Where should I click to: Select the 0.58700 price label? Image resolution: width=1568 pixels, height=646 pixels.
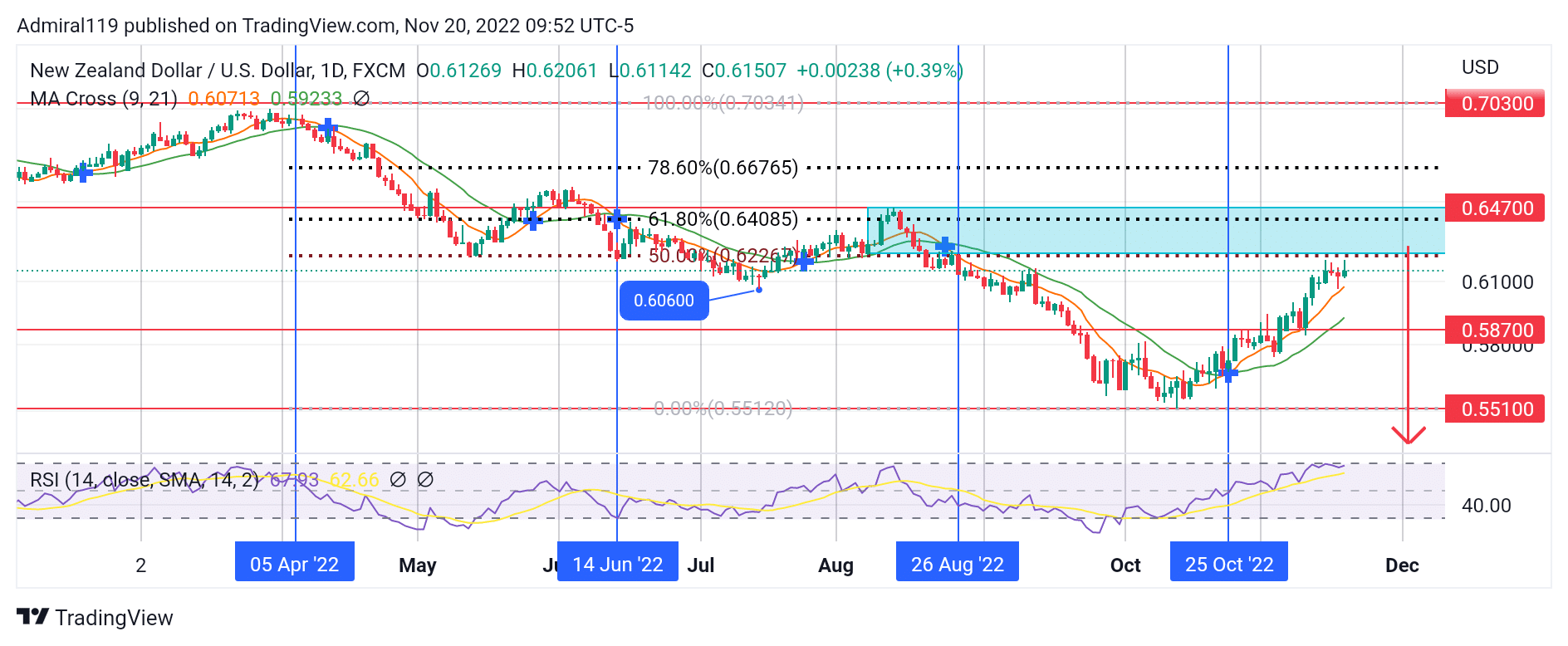click(x=1495, y=330)
